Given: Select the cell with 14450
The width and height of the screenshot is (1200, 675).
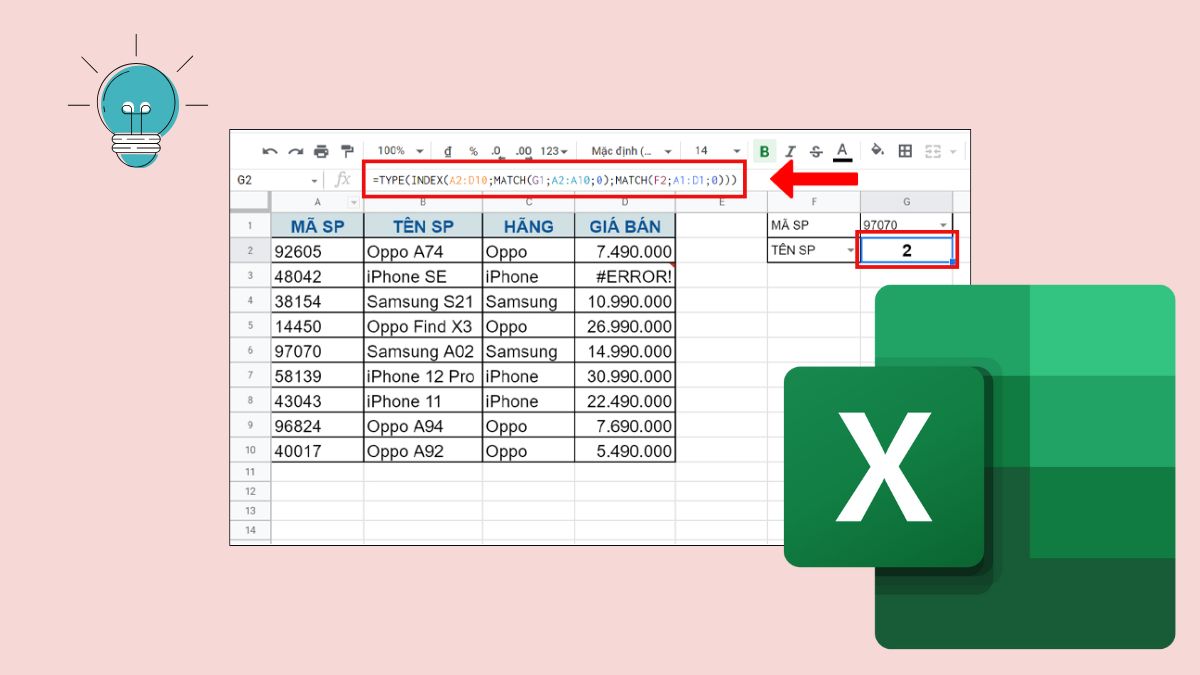Looking at the screenshot, I should click(x=317, y=326).
